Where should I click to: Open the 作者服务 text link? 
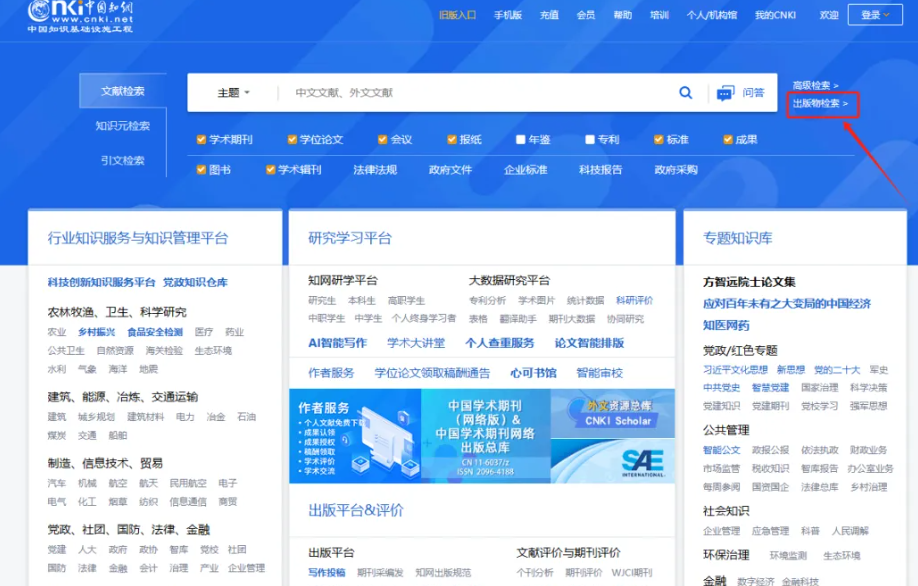331,373
